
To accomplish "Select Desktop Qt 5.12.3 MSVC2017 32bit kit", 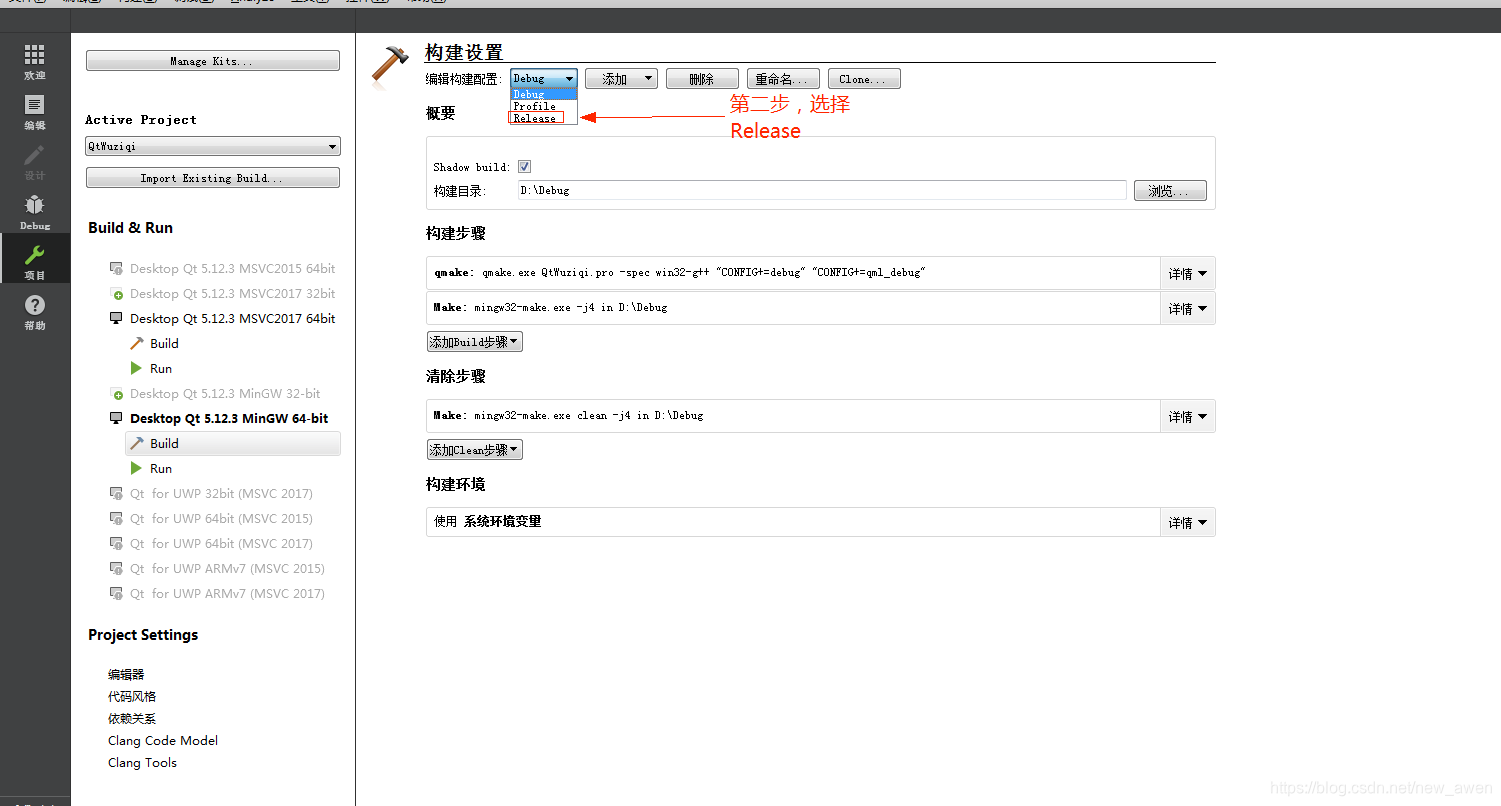I will pyautogui.click(x=232, y=293).
